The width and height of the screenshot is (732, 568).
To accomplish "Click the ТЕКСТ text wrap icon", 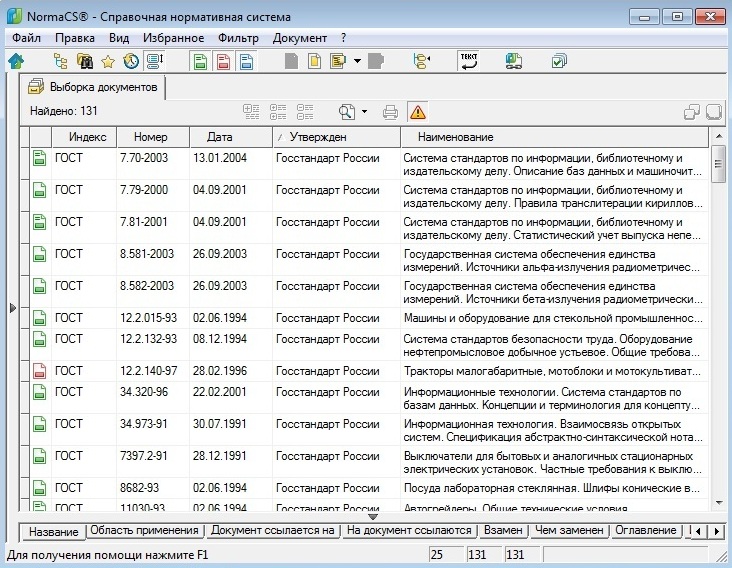I will click(x=469, y=61).
